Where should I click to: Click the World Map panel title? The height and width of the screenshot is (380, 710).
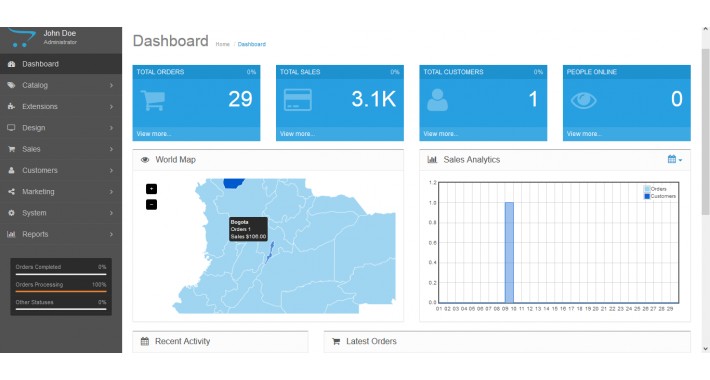tap(175, 160)
